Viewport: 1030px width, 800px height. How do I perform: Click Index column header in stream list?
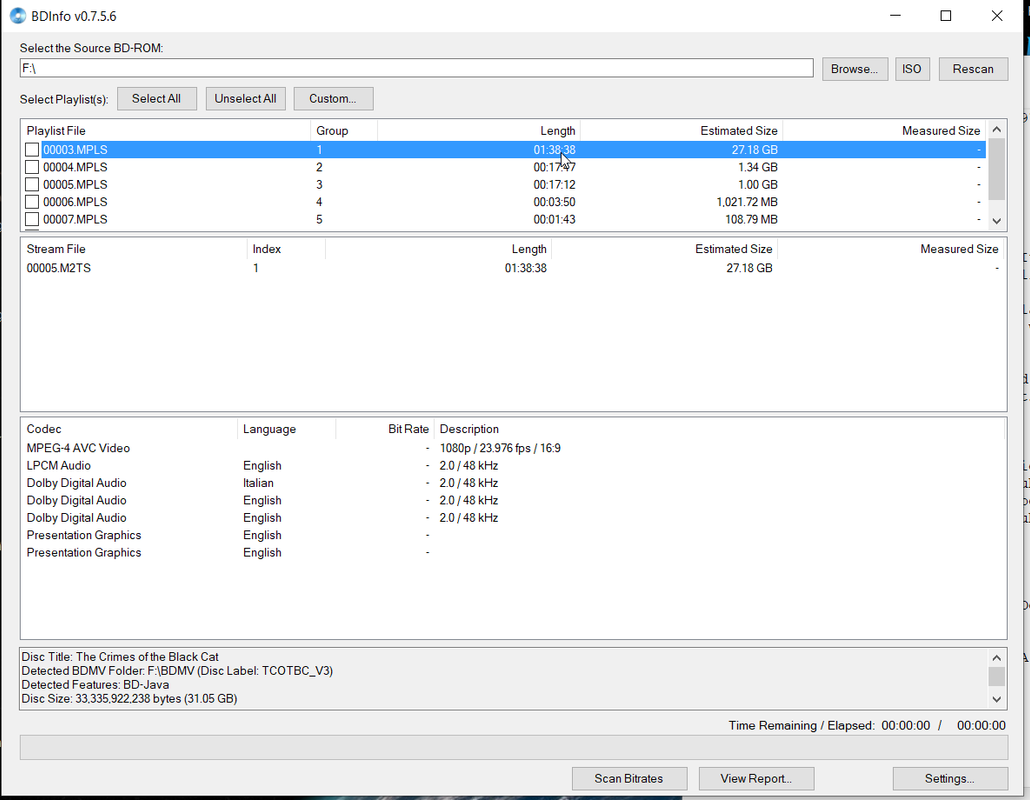click(x=286, y=249)
